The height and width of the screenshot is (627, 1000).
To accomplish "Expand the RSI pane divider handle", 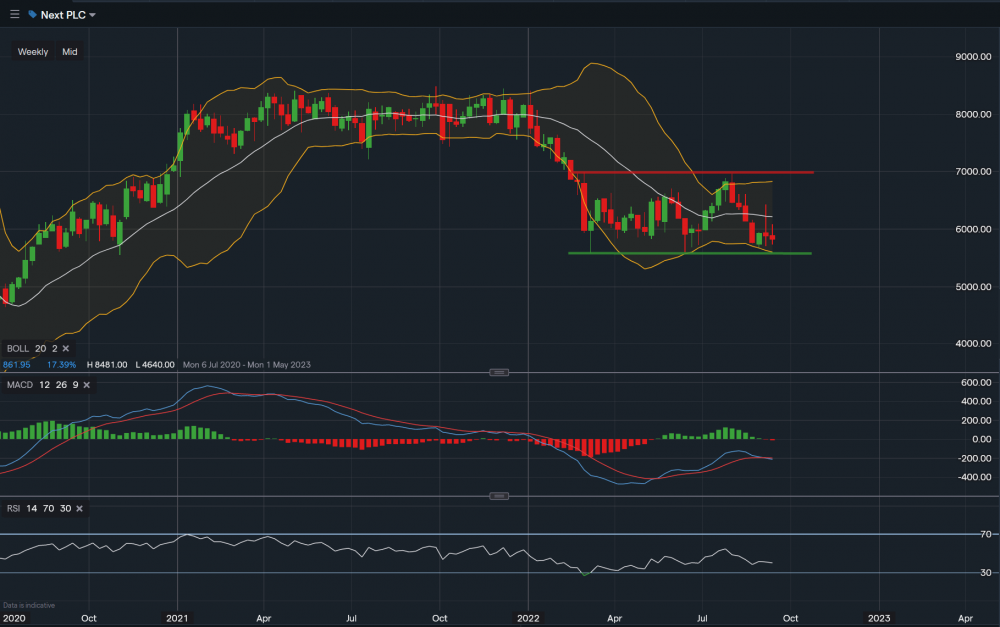I will point(499,494).
